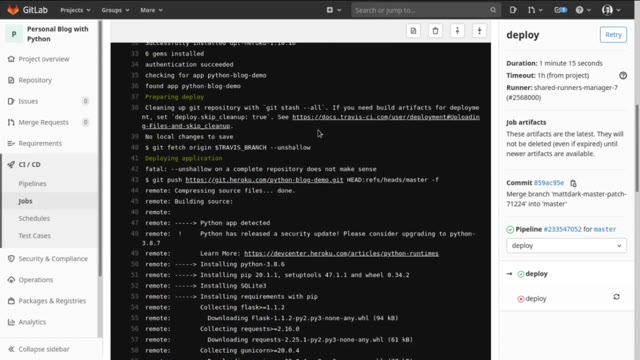This screenshot has height=360, width=640.
Task: Open the More dropdown menu
Action: [151, 10]
